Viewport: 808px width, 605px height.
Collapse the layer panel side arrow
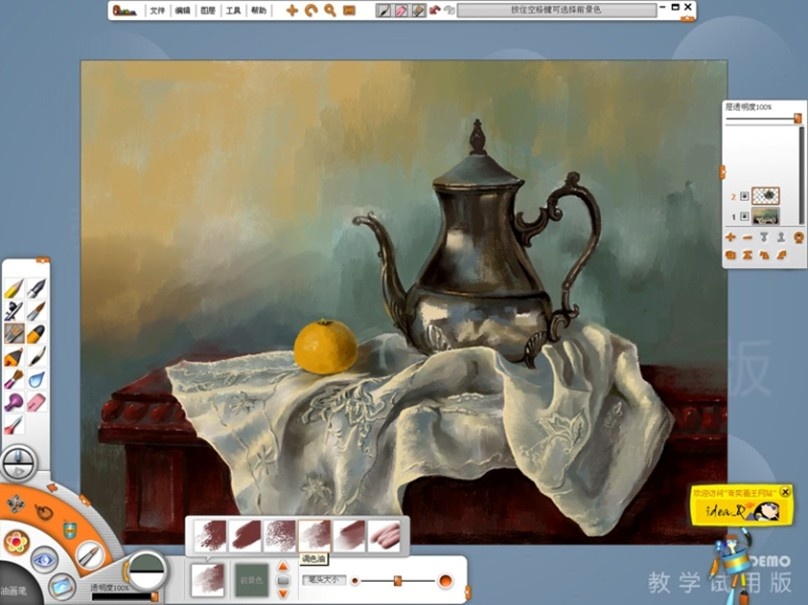[723, 172]
